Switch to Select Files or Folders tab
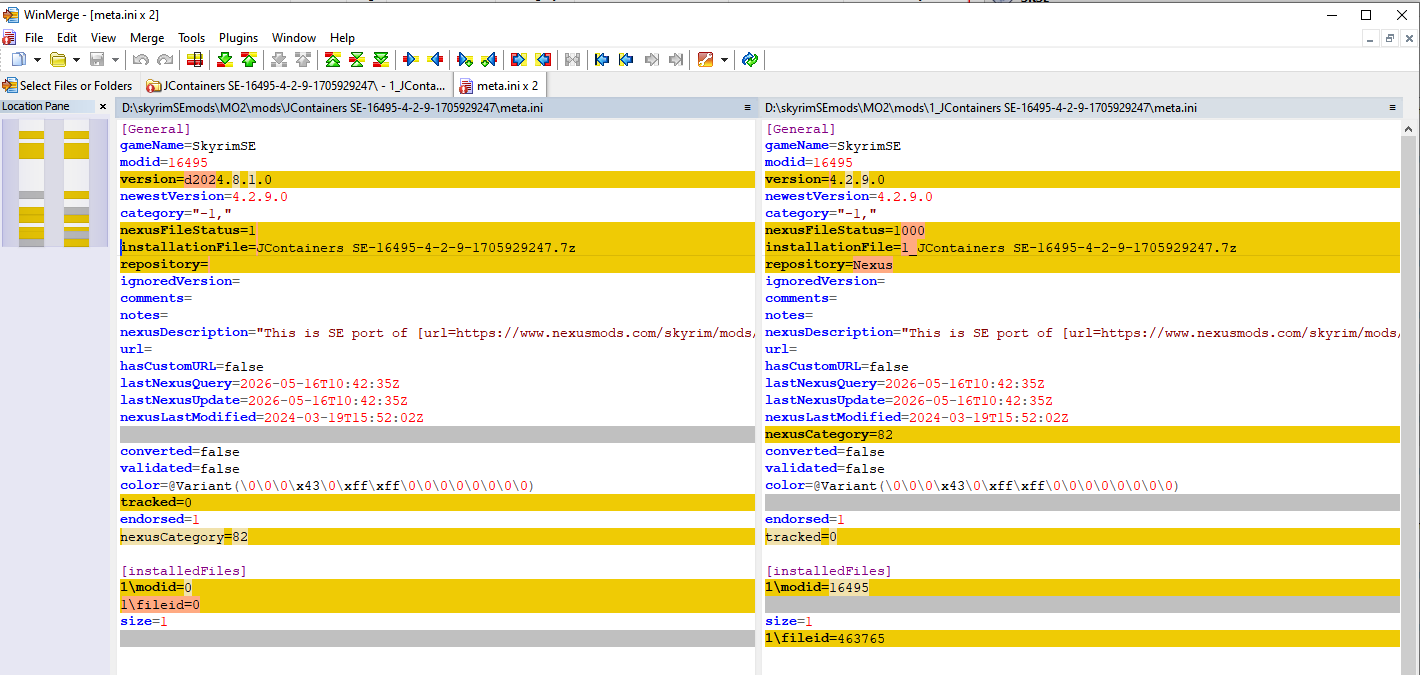Image resolution: width=1420 pixels, height=675 pixels. point(68,86)
